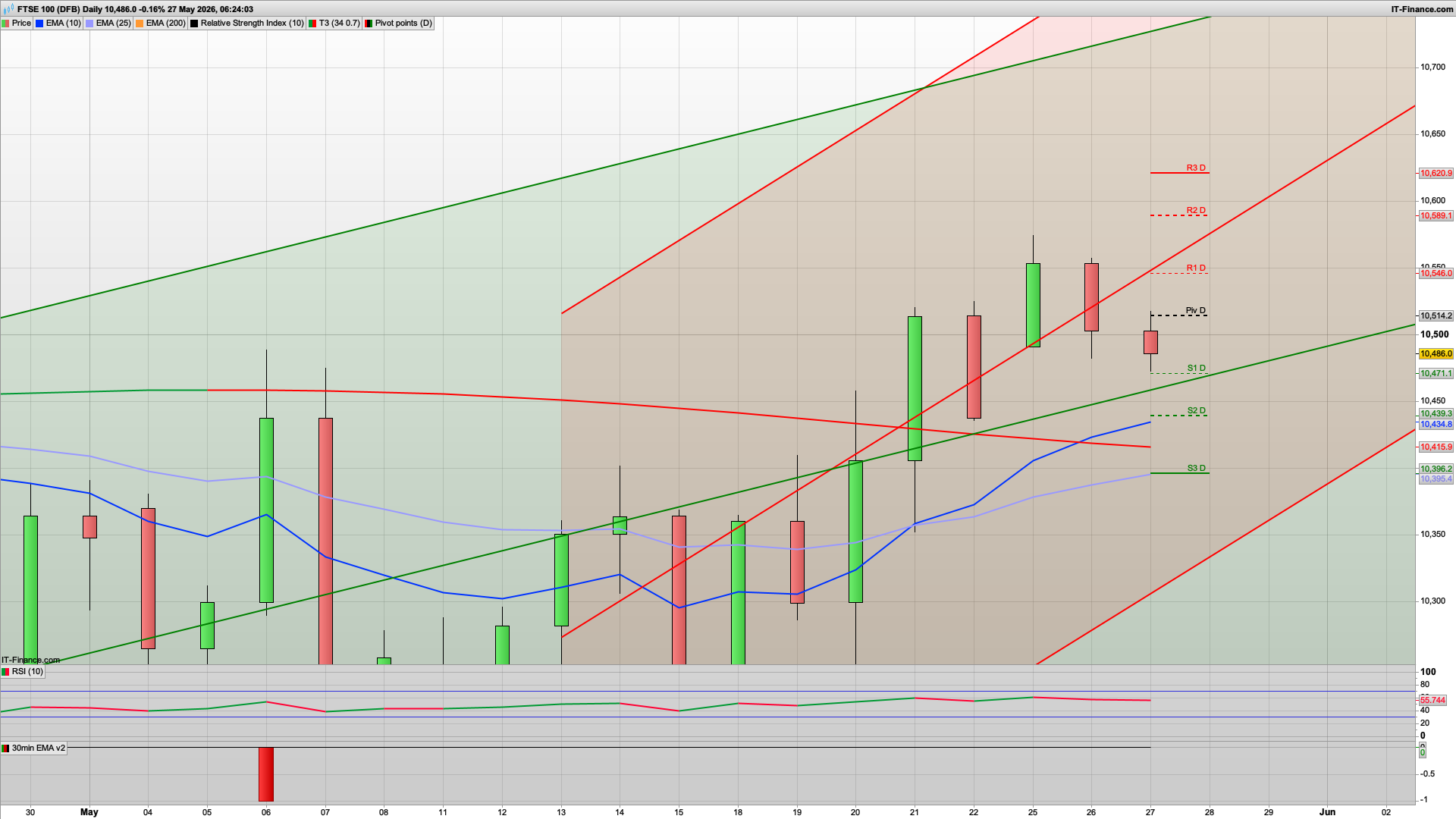
Task: Click the R1 D pivot label
Action: [1196, 268]
